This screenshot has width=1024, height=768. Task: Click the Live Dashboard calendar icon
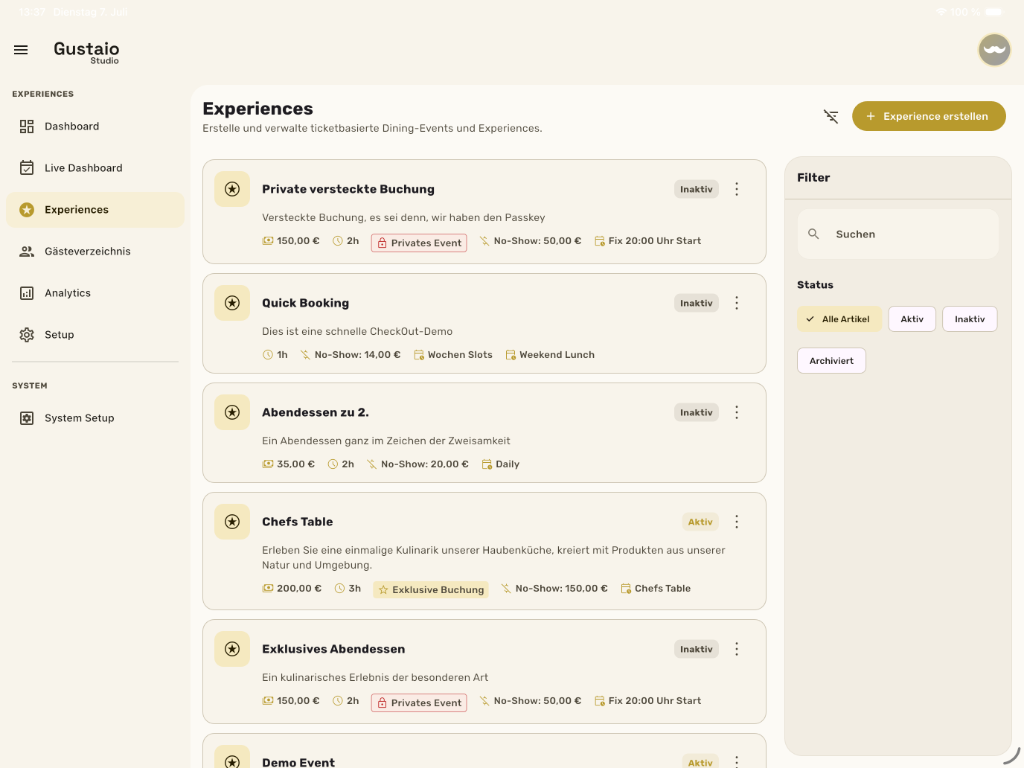(x=27, y=168)
